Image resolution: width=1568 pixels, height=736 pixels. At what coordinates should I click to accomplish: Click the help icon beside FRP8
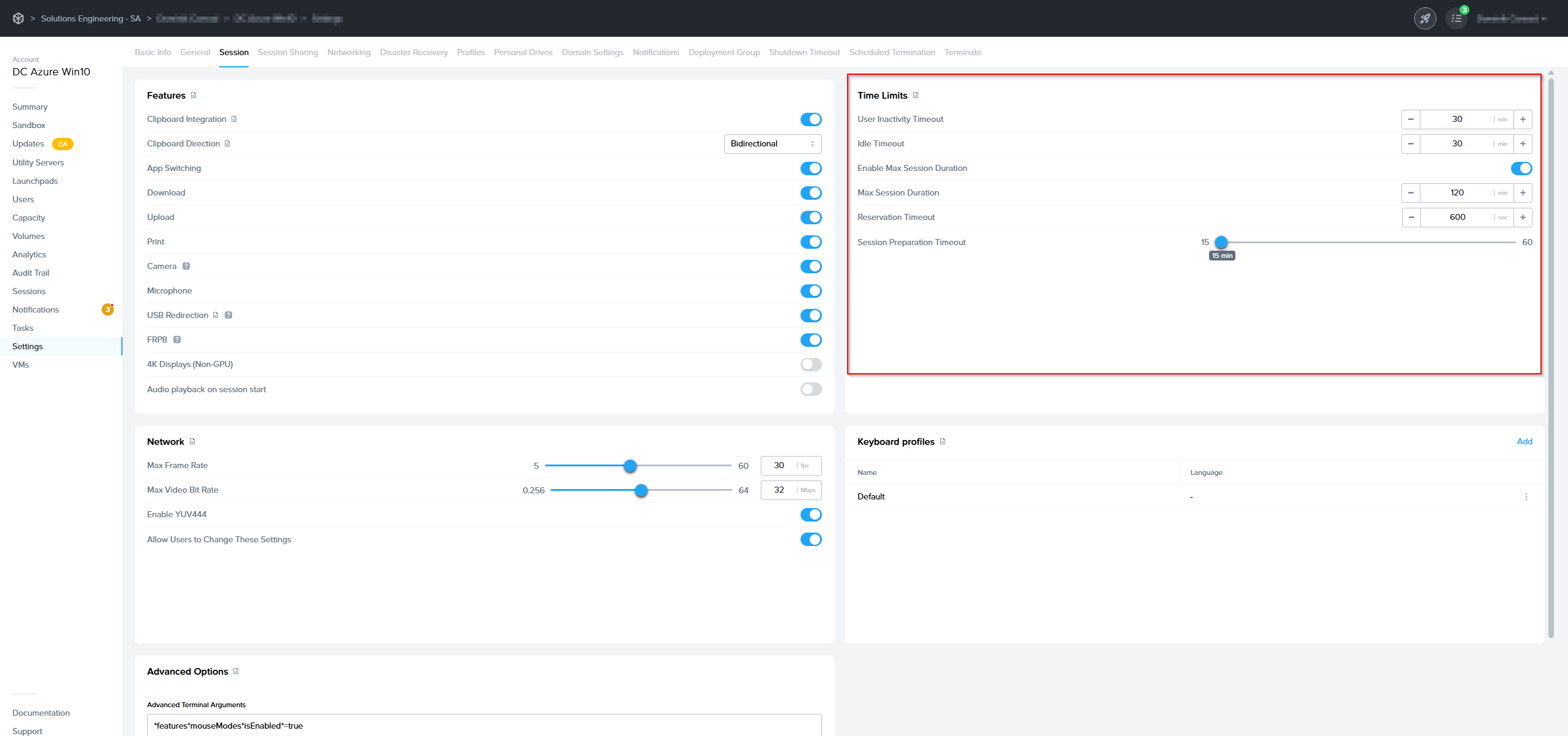point(177,340)
